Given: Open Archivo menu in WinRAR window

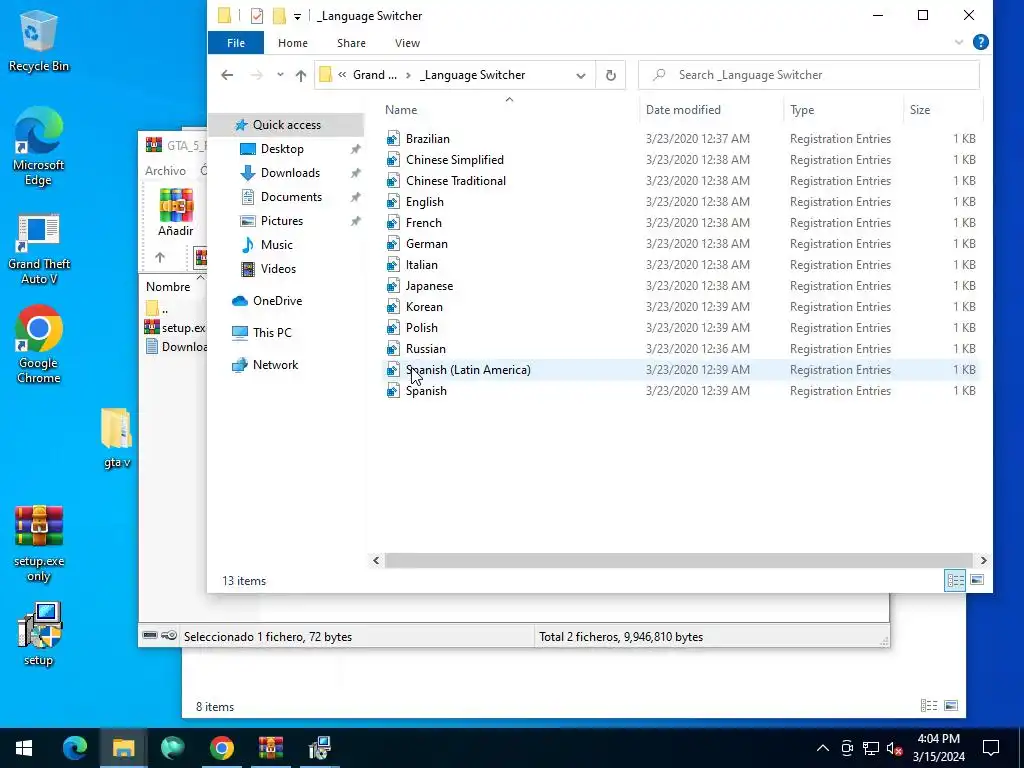Looking at the screenshot, I should 165,170.
